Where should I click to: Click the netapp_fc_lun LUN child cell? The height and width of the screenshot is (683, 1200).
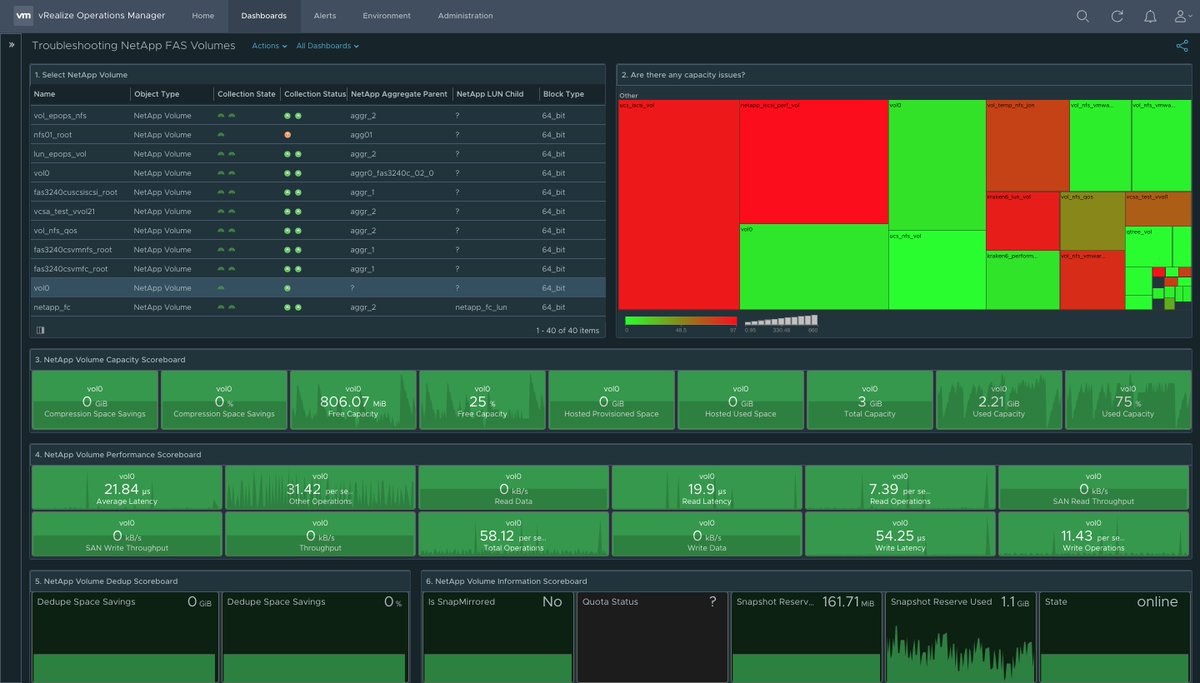pyautogui.click(x=484, y=307)
